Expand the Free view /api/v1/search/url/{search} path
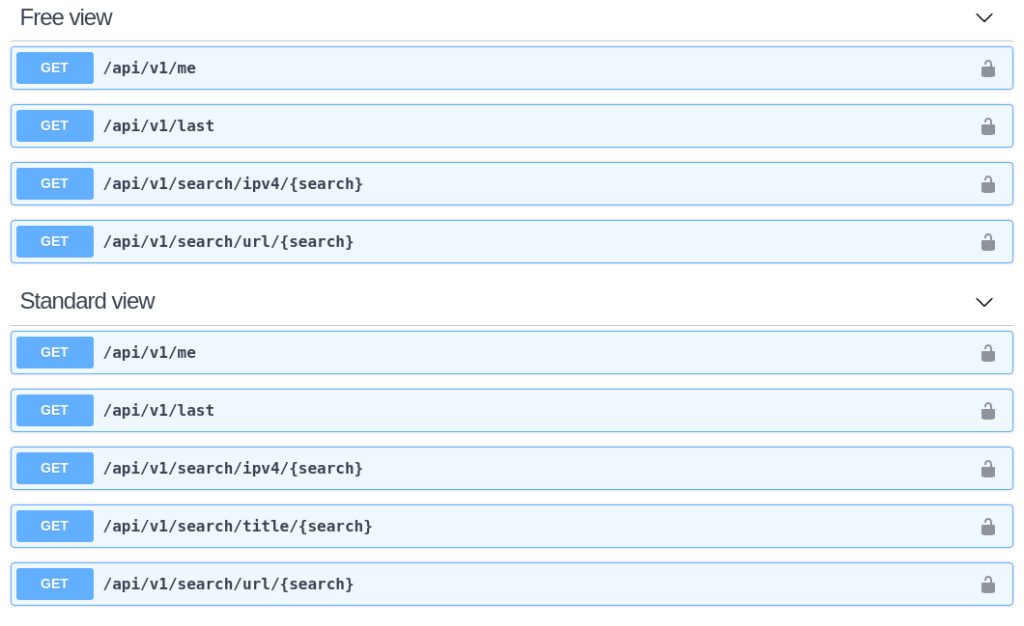Screen dimensions: 1024x626 click(x=228, y=242)
